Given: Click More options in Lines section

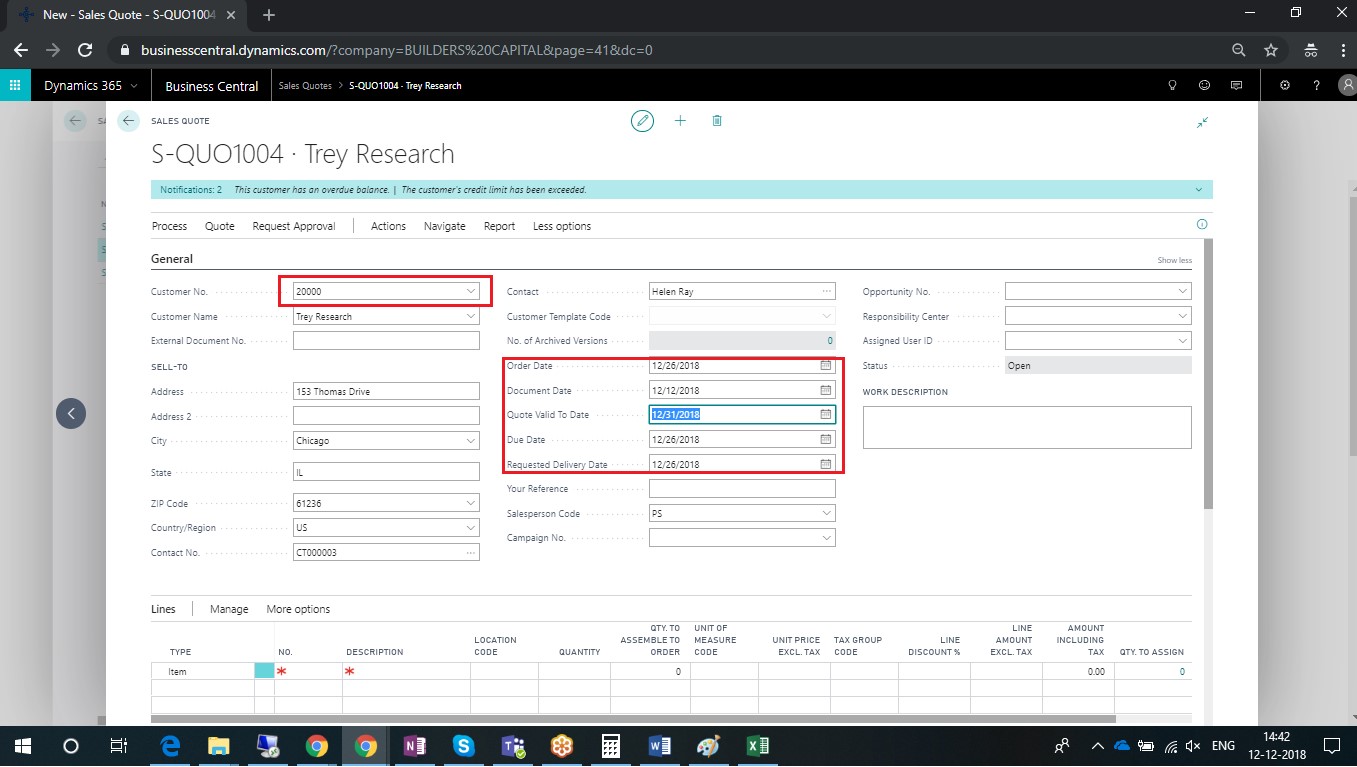Looking at the screenshot, I should [298, 609].
